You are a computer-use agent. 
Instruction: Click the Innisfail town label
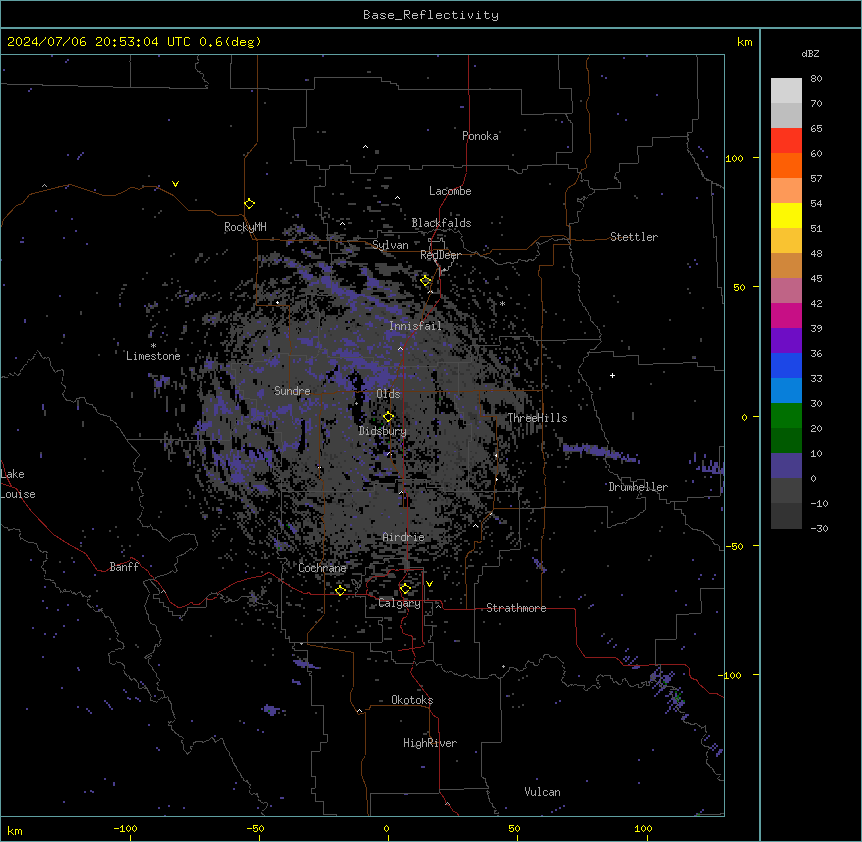416,326
